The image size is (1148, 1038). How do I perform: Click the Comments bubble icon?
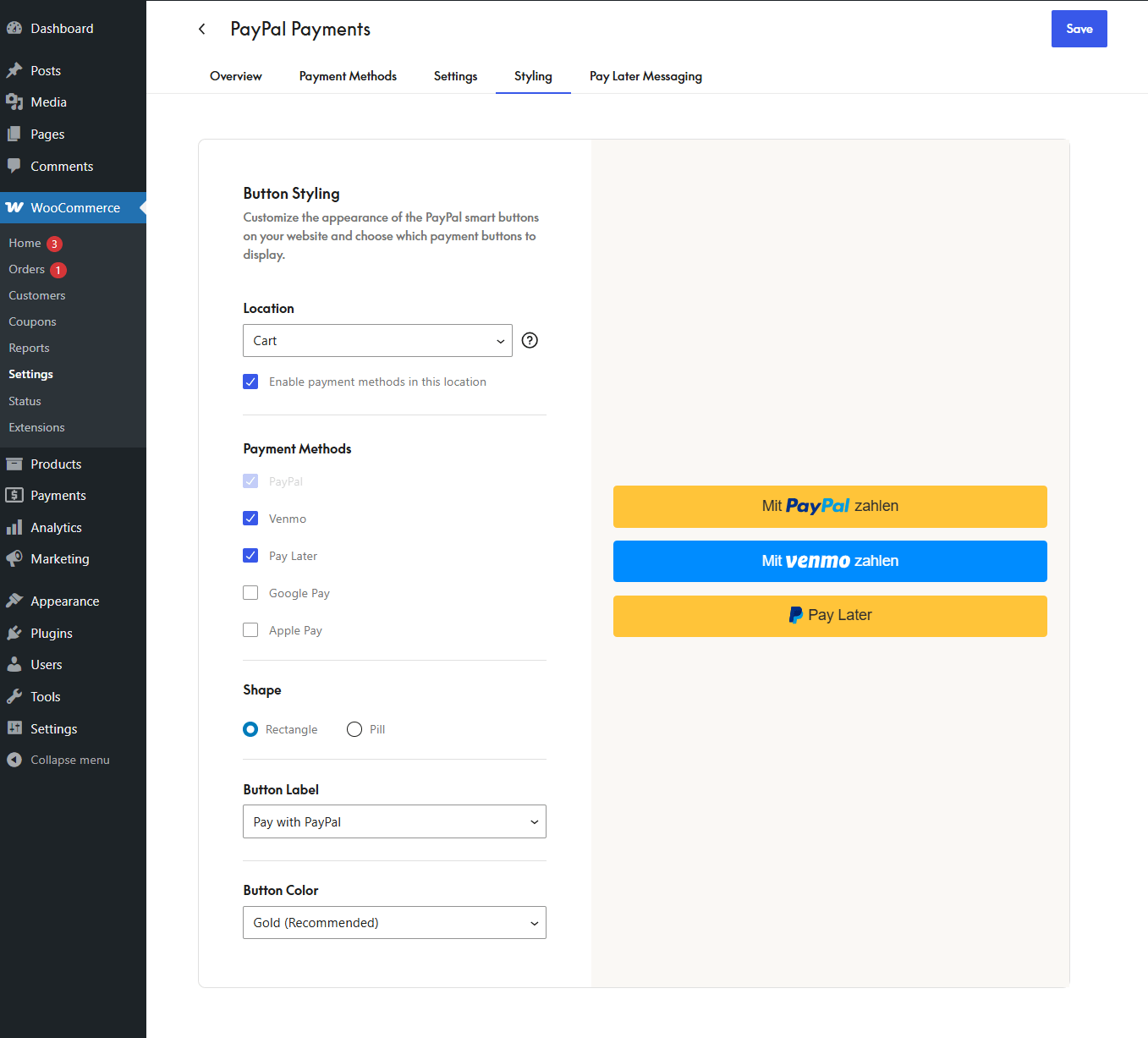[17, 166]
